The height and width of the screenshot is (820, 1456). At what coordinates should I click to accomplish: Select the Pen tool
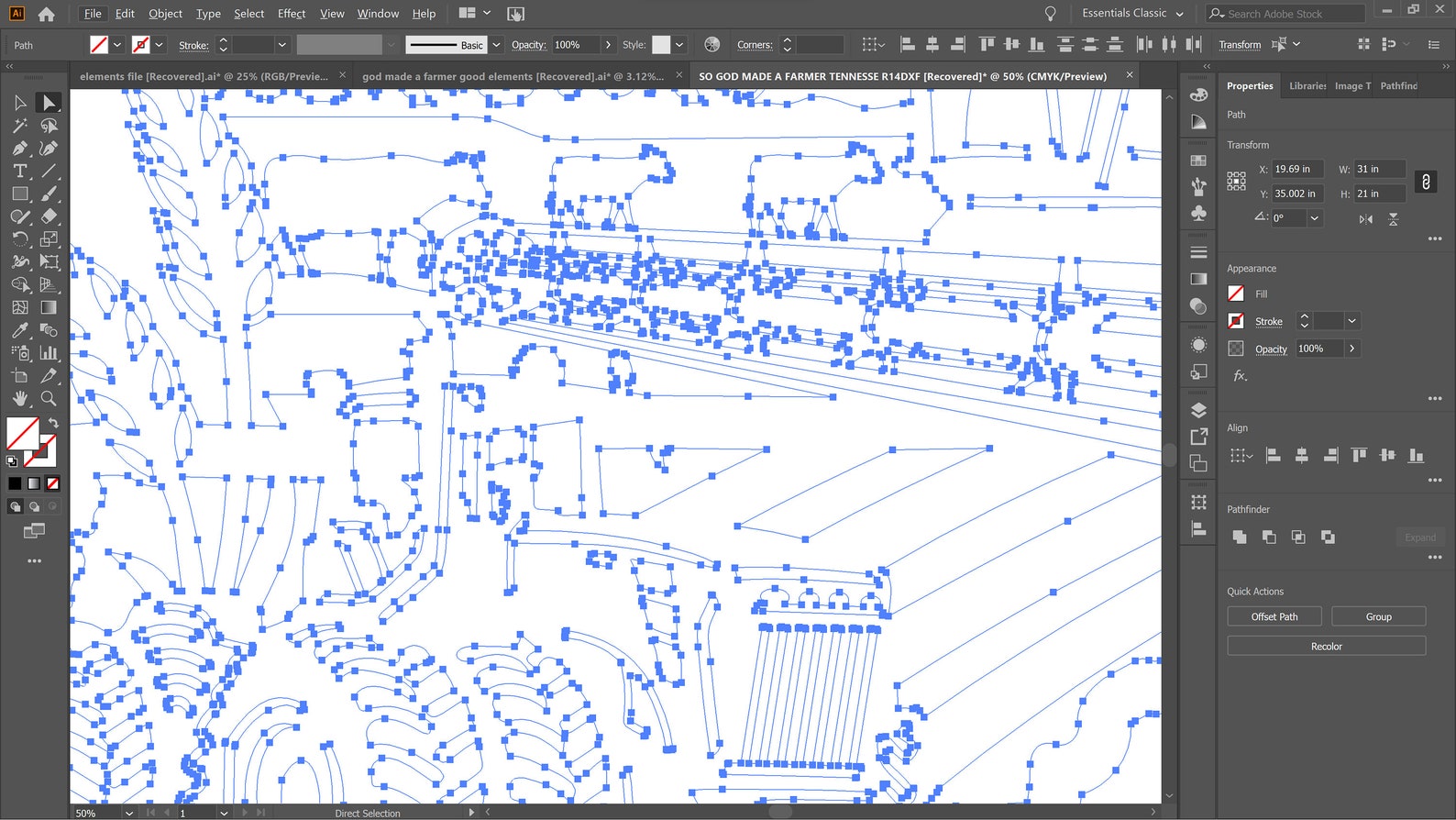click(x=19, y=148)
